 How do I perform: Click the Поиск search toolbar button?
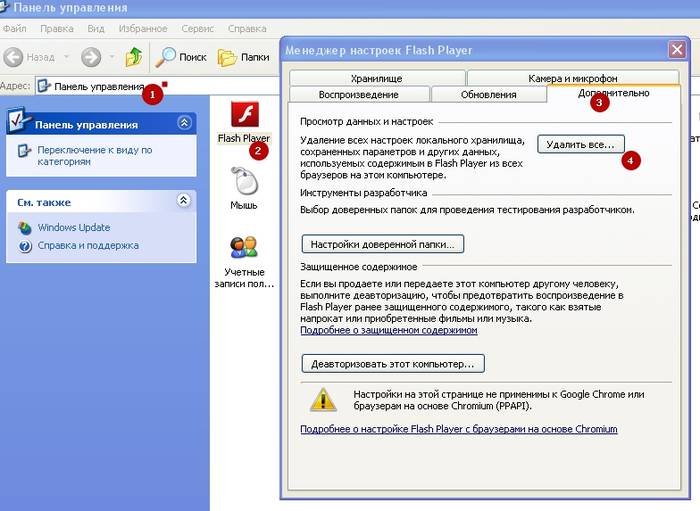click(181, 57)
